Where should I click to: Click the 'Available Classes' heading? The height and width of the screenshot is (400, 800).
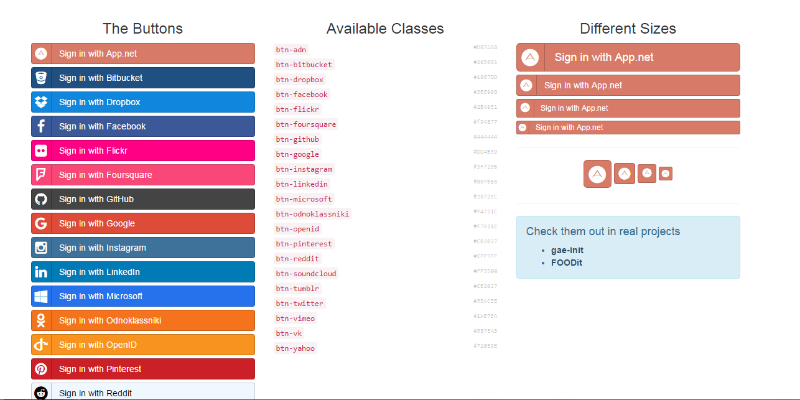click(x=385, y=29)
